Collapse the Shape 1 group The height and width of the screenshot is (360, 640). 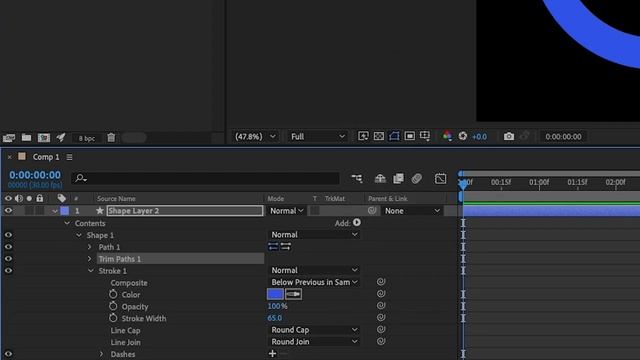click(x=79, y=236)
